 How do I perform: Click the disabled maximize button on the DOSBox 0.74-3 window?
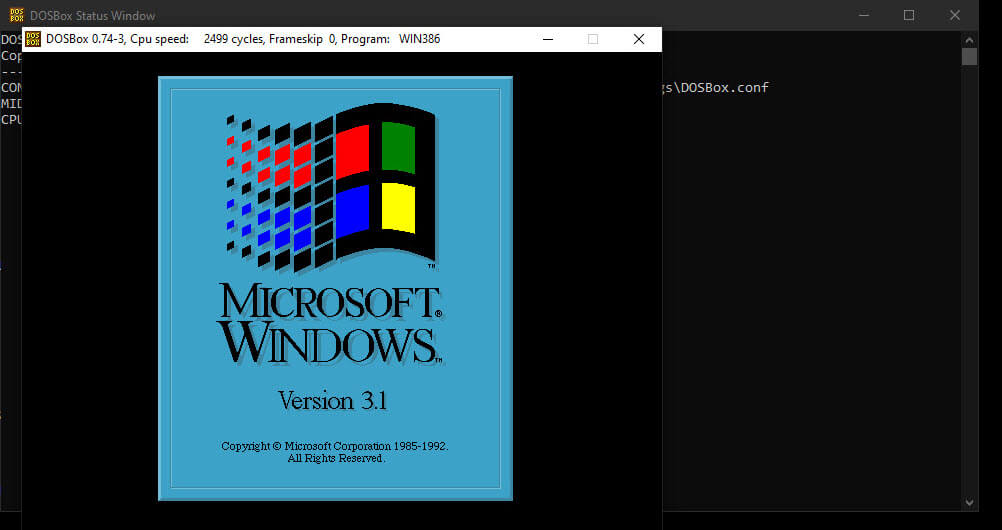click(593, 39)
